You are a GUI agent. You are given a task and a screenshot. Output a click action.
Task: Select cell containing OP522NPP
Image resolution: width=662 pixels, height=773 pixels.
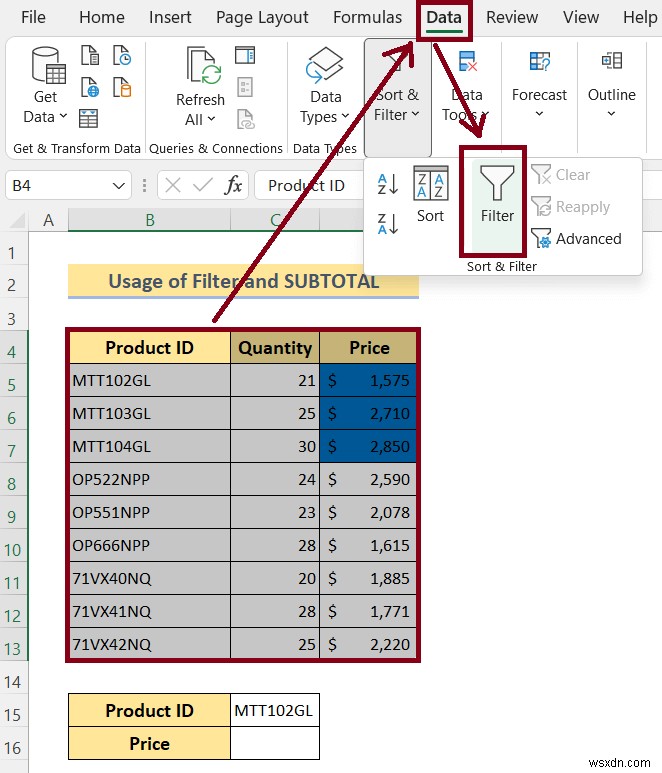pos(149,479)
